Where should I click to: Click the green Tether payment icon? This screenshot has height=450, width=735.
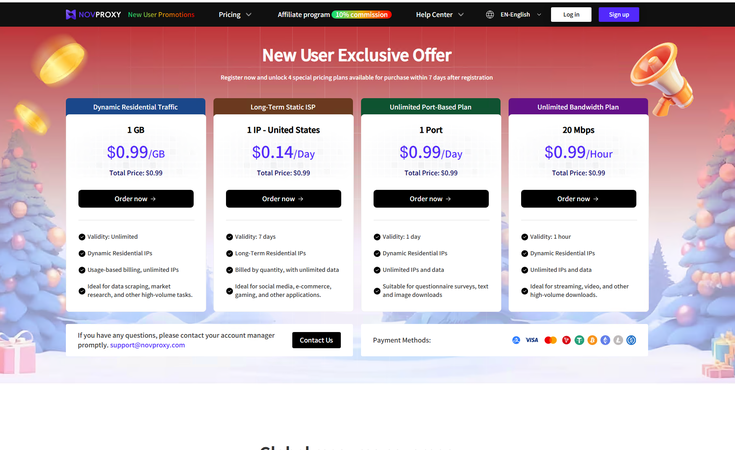[x=580, y=340]
